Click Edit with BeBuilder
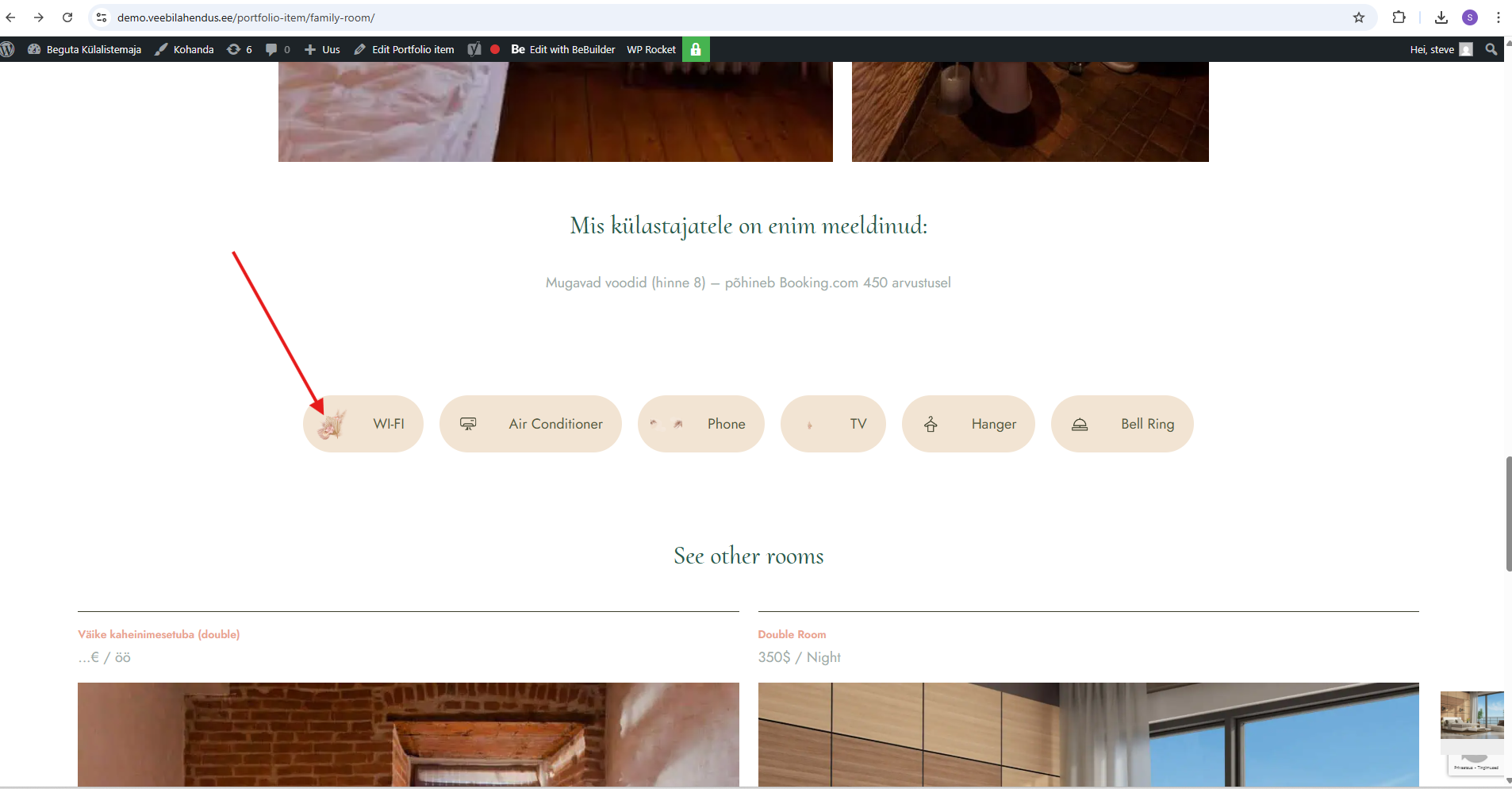1512x789 pixels. [x=563, y=49]
